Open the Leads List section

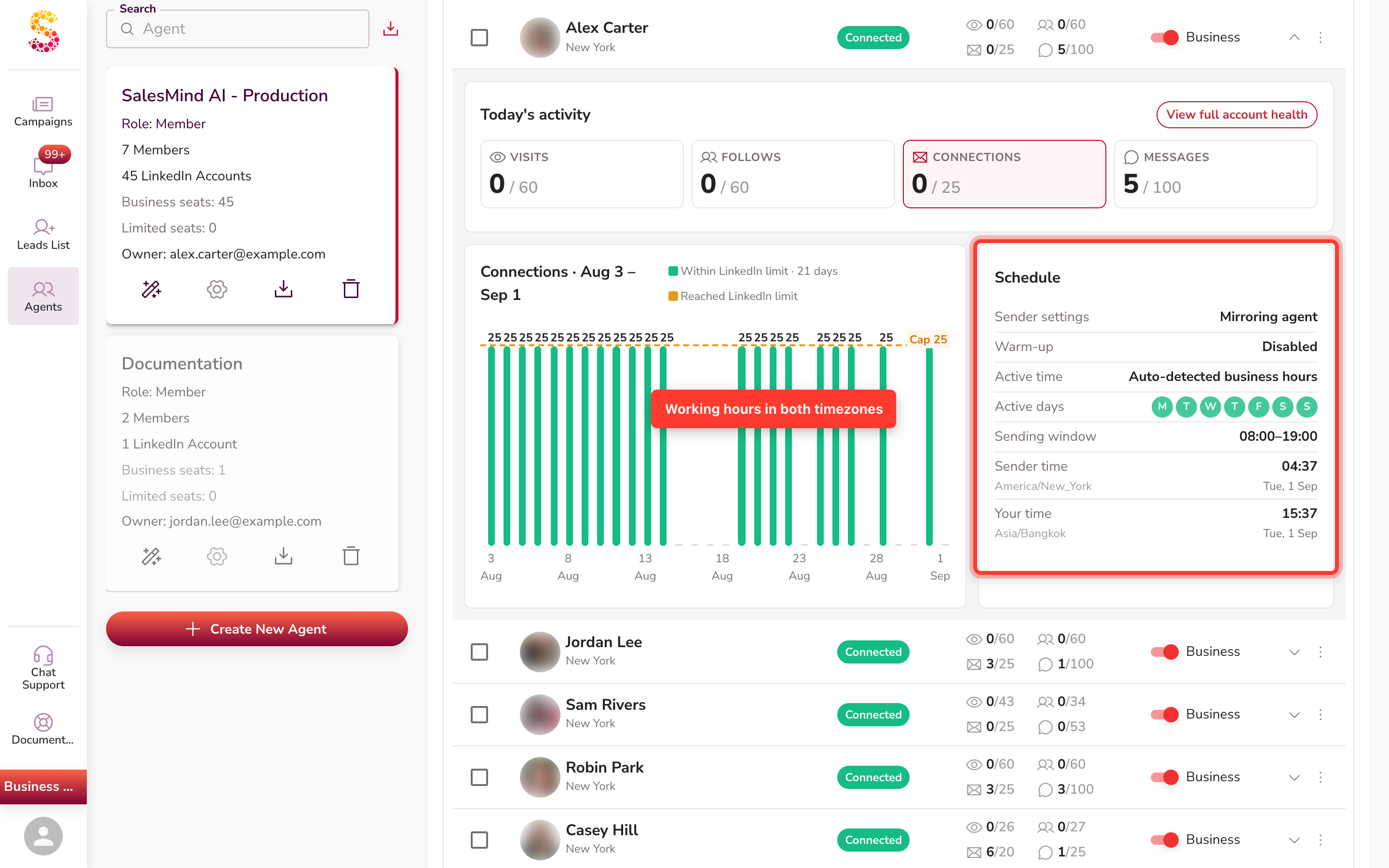(x=43, y=234)
